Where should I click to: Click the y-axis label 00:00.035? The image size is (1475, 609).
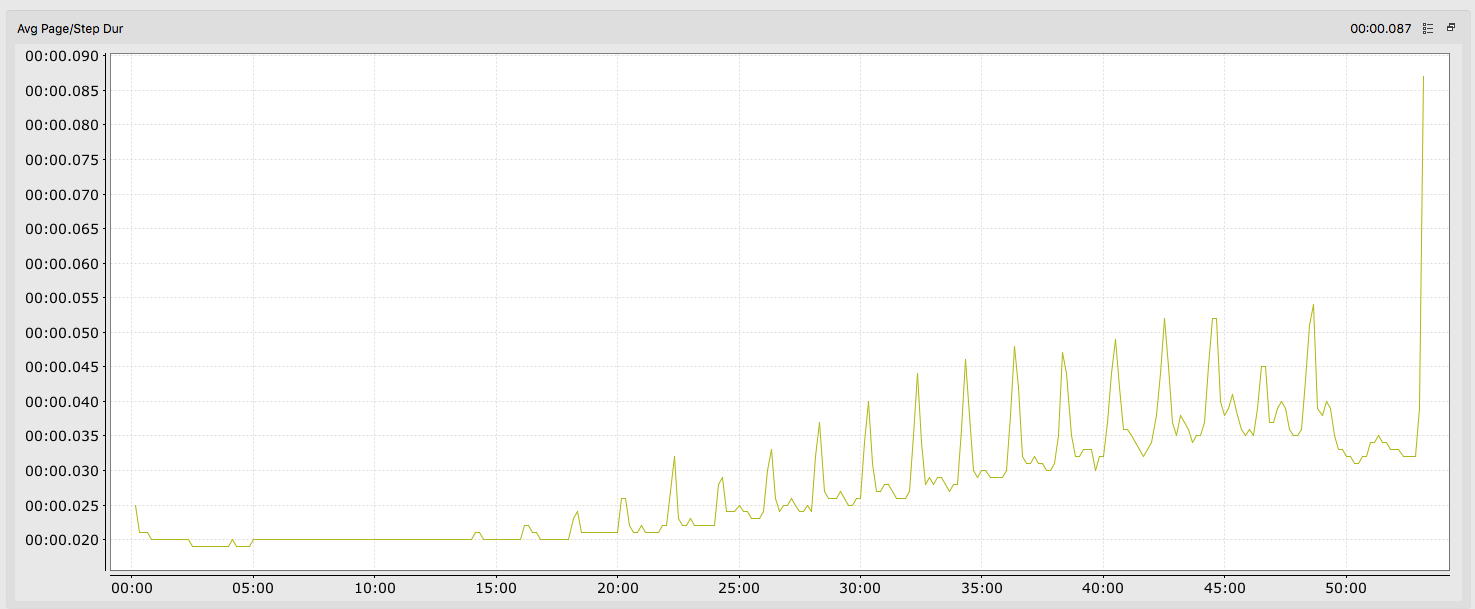[x=63, y=436]
